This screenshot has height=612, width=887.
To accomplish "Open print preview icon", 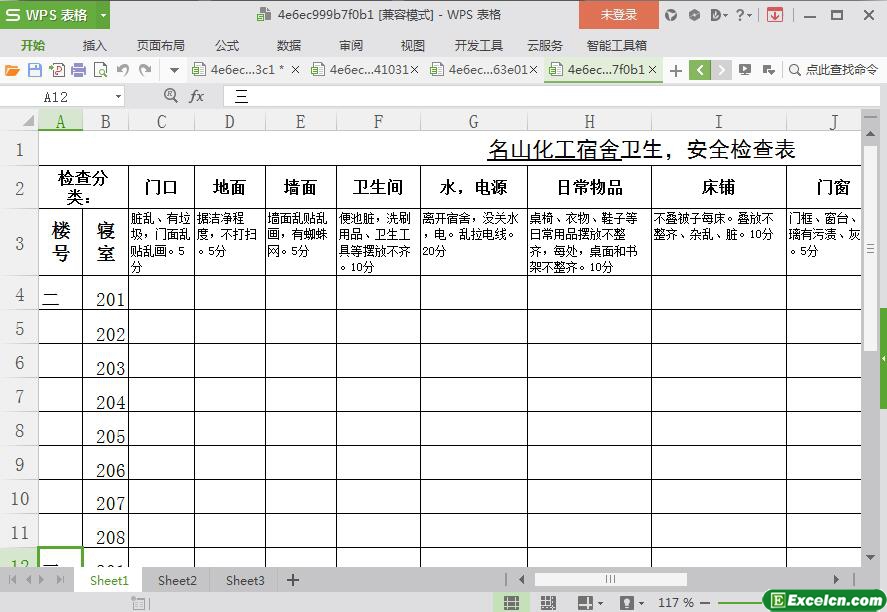I will (100, 70).
